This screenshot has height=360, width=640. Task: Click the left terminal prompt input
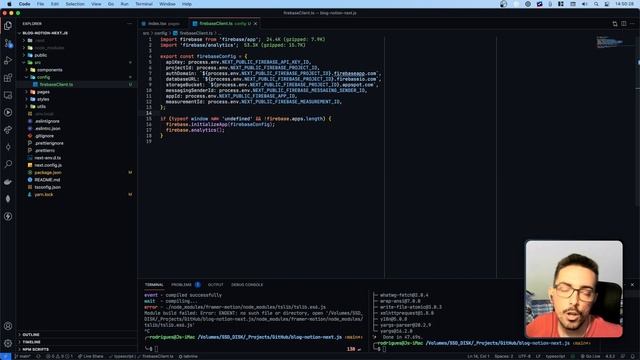156,349
